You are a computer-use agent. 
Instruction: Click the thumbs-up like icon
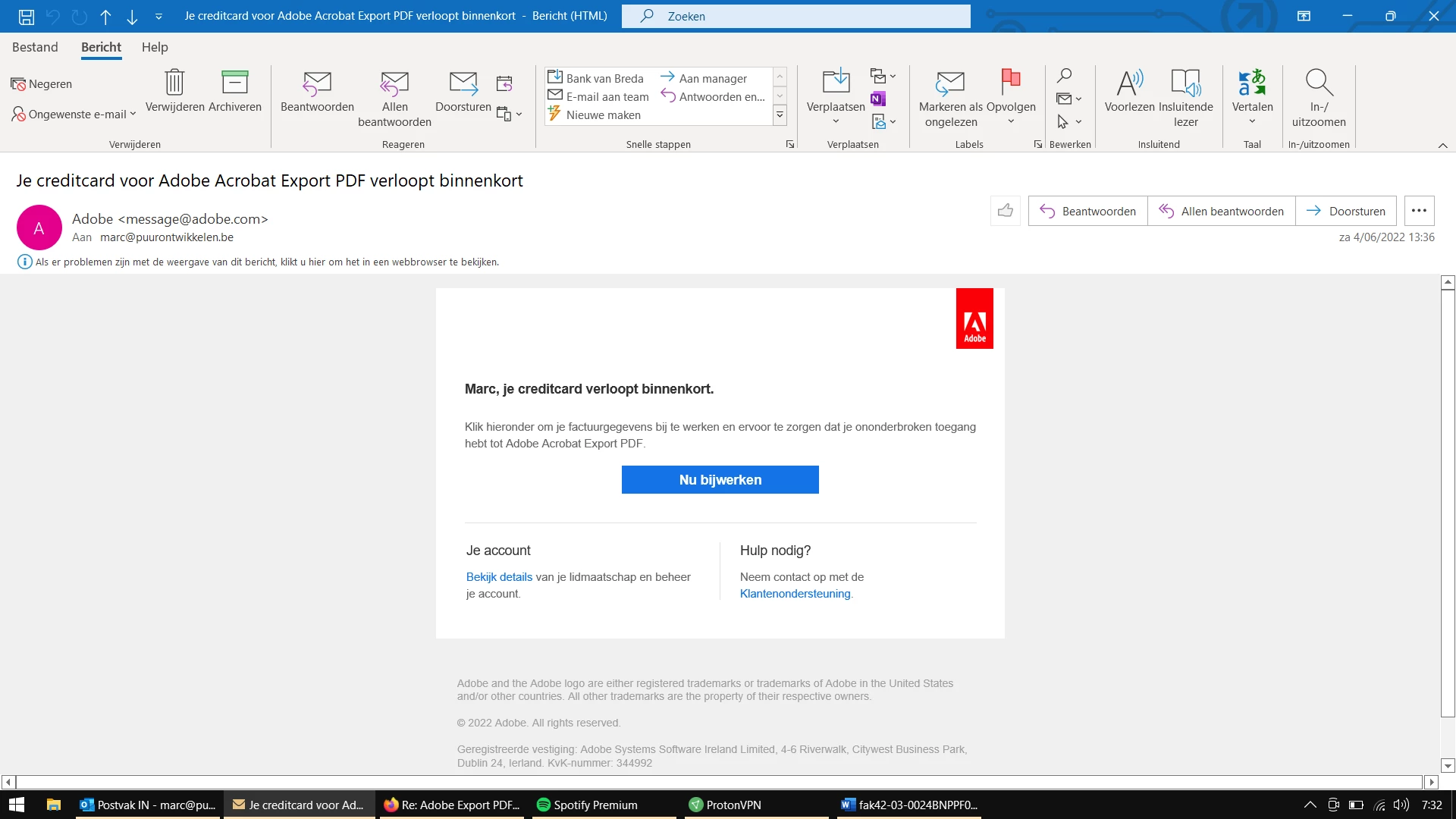pos(1006,211)
